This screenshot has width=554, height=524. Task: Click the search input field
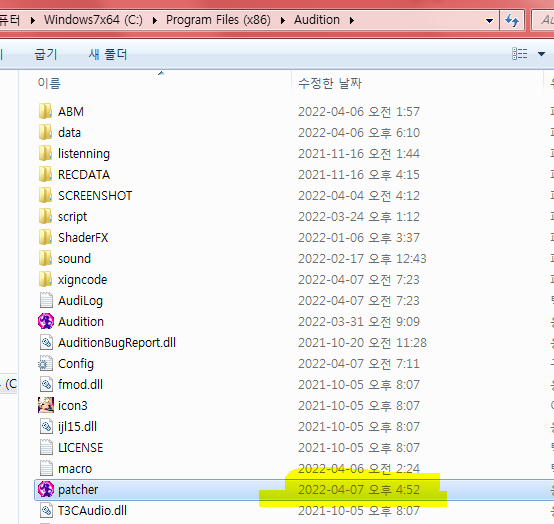tap(543, 20)
